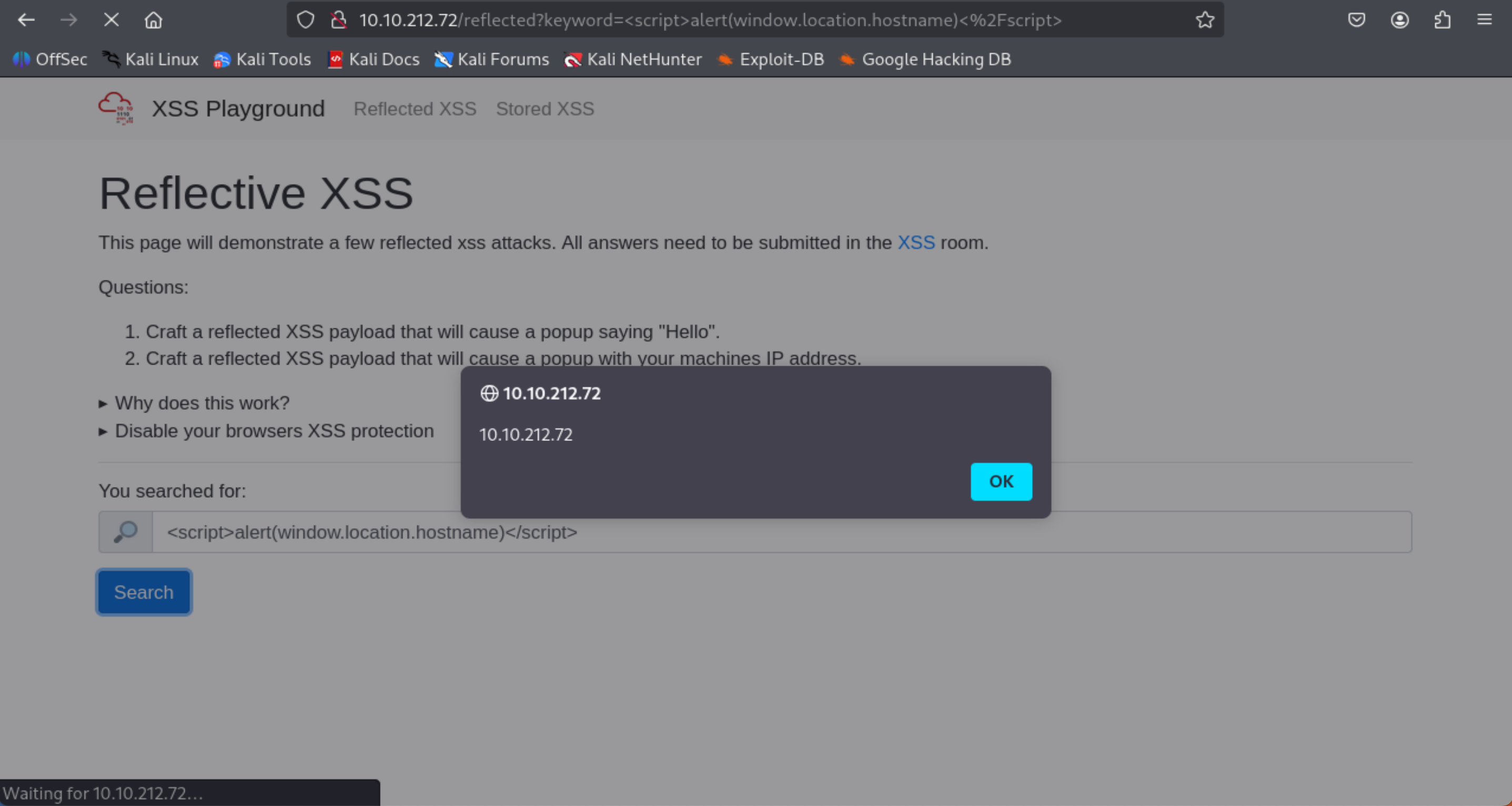
Task: Click the insecure connection padlock icon
Action: [338, 20]
